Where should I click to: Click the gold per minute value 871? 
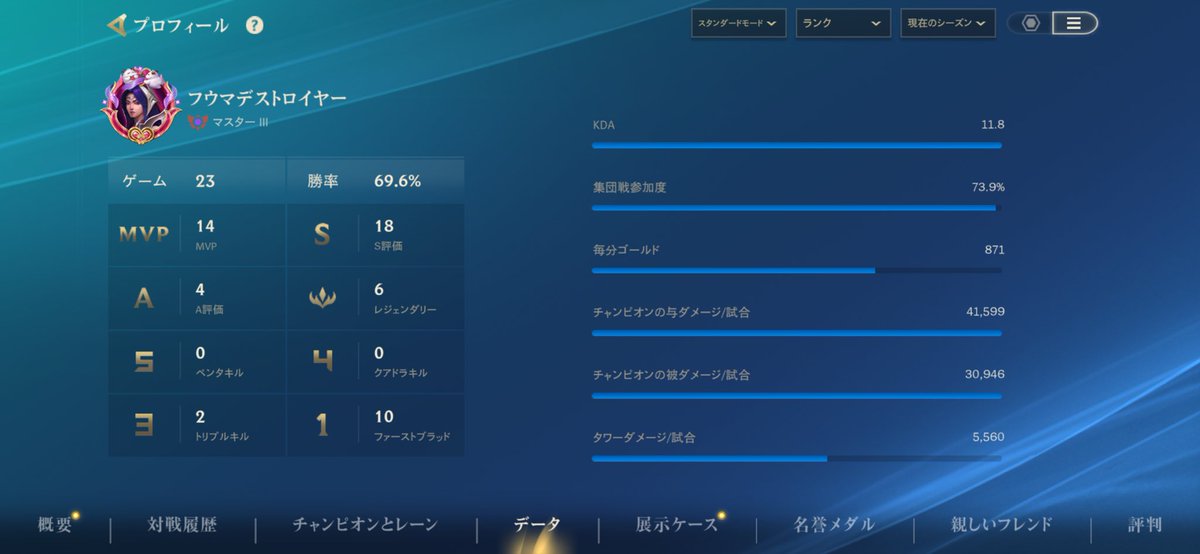[995, 249]
